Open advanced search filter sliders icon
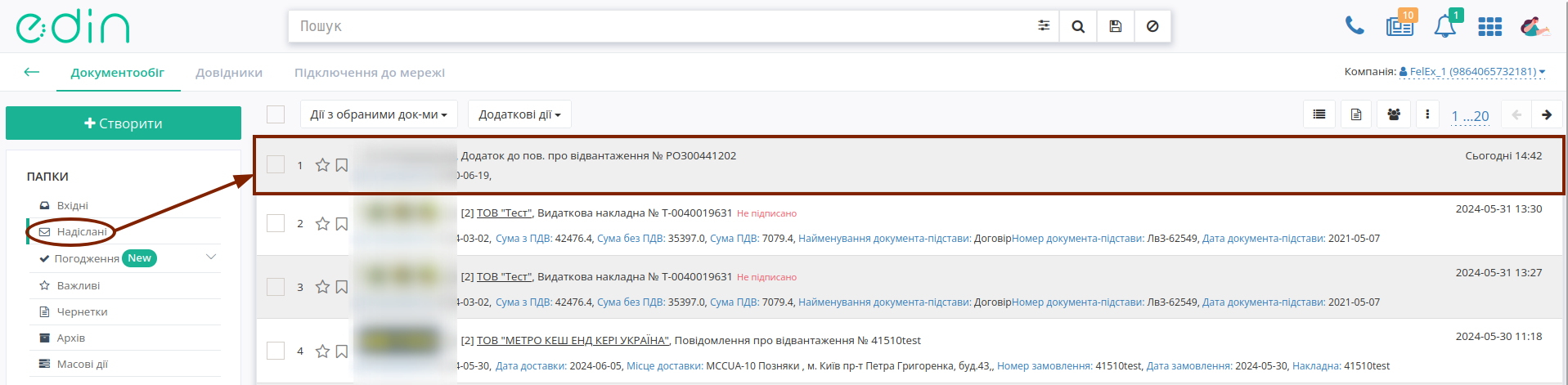 1044,26
